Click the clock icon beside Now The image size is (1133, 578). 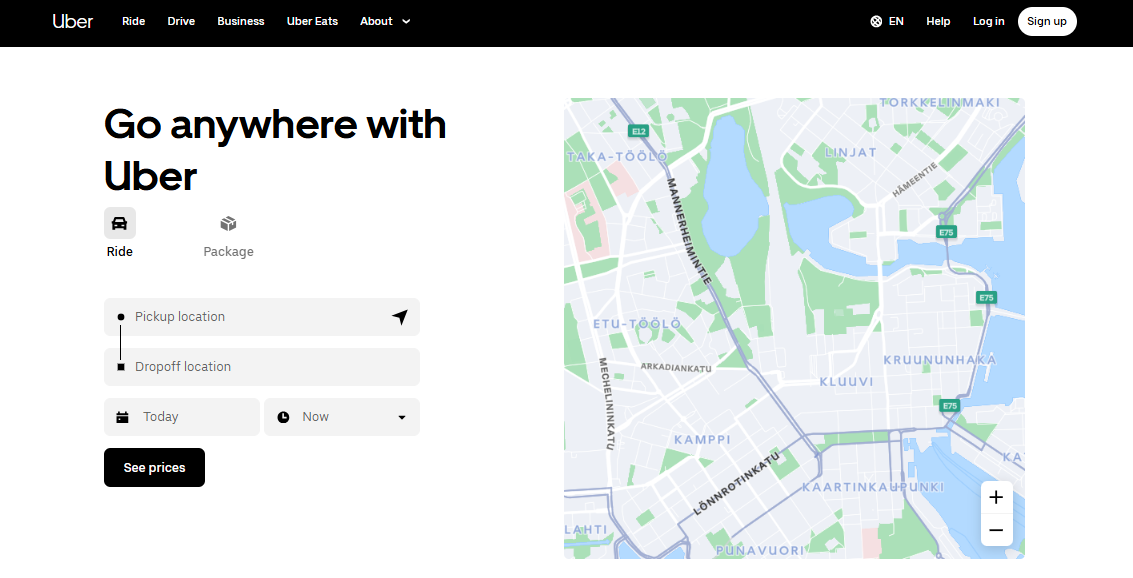283,417
